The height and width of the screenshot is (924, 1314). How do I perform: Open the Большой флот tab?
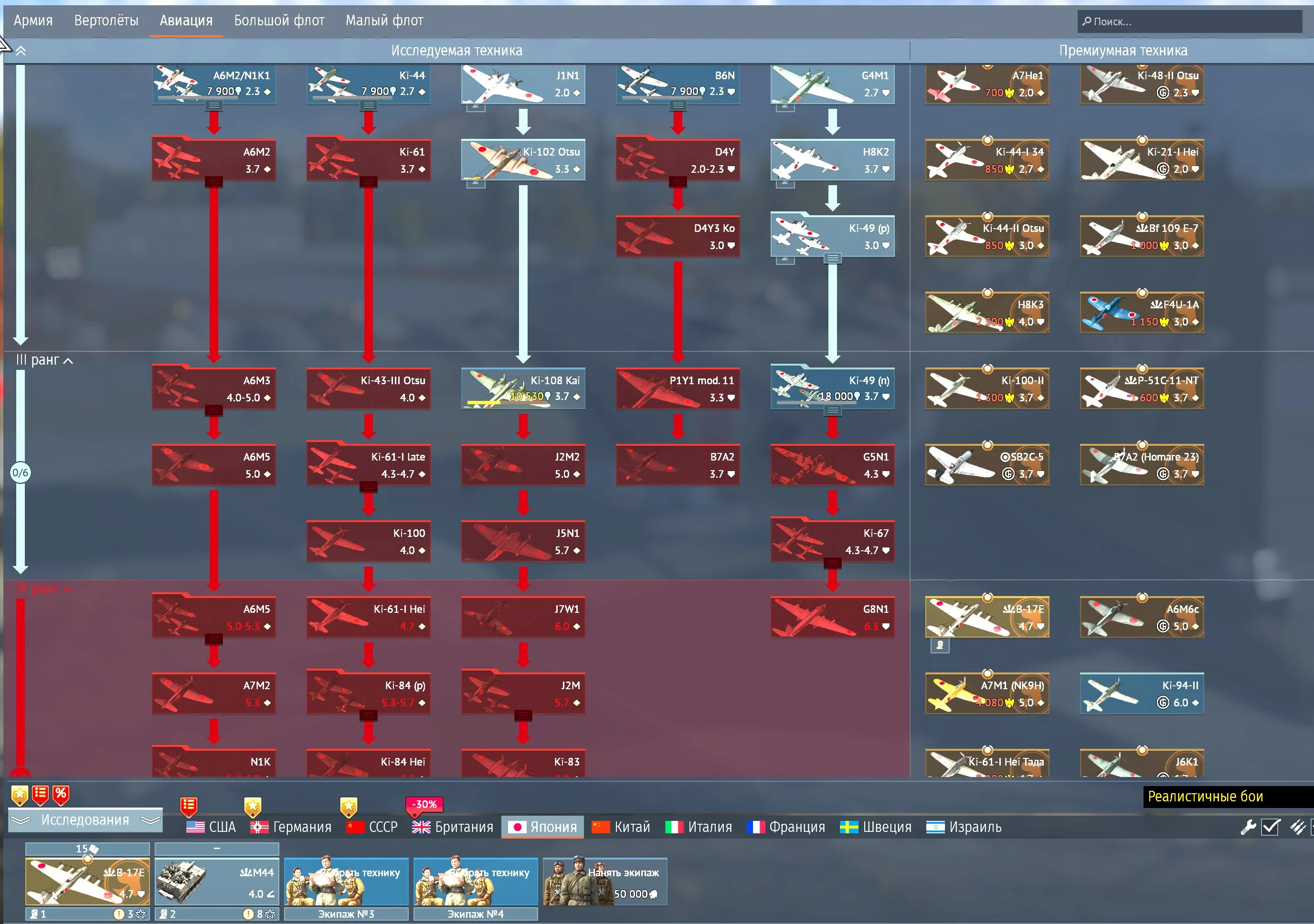pos(279,21)
